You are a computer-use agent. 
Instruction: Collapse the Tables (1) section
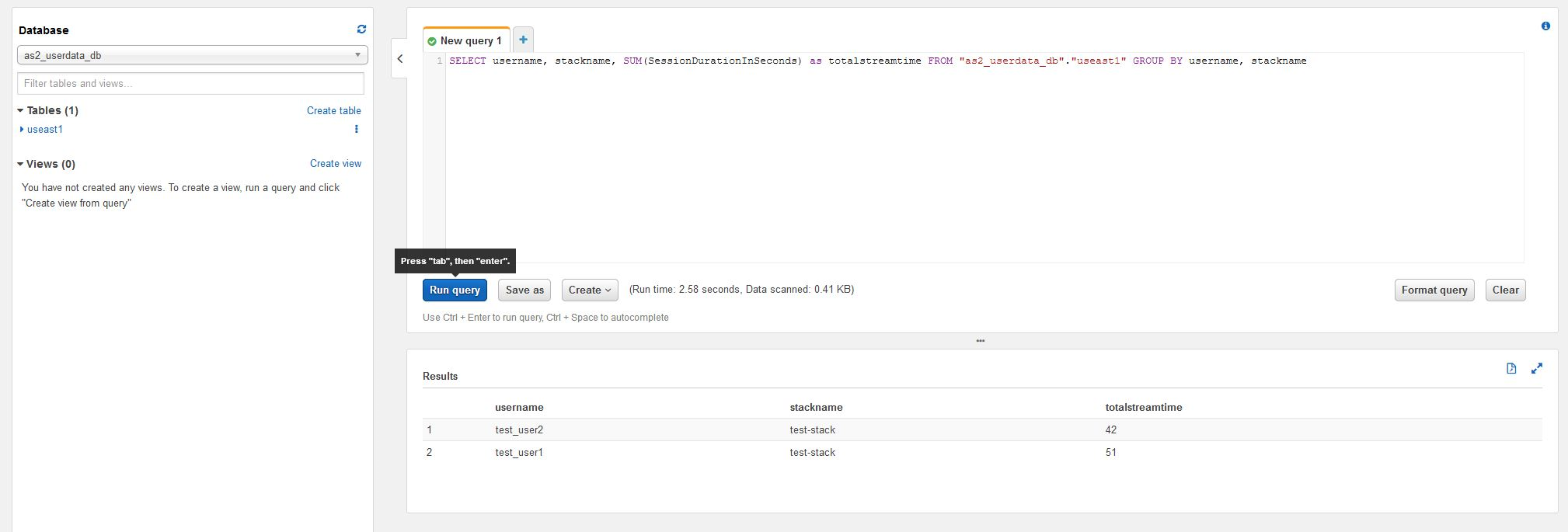click(20, 110)
